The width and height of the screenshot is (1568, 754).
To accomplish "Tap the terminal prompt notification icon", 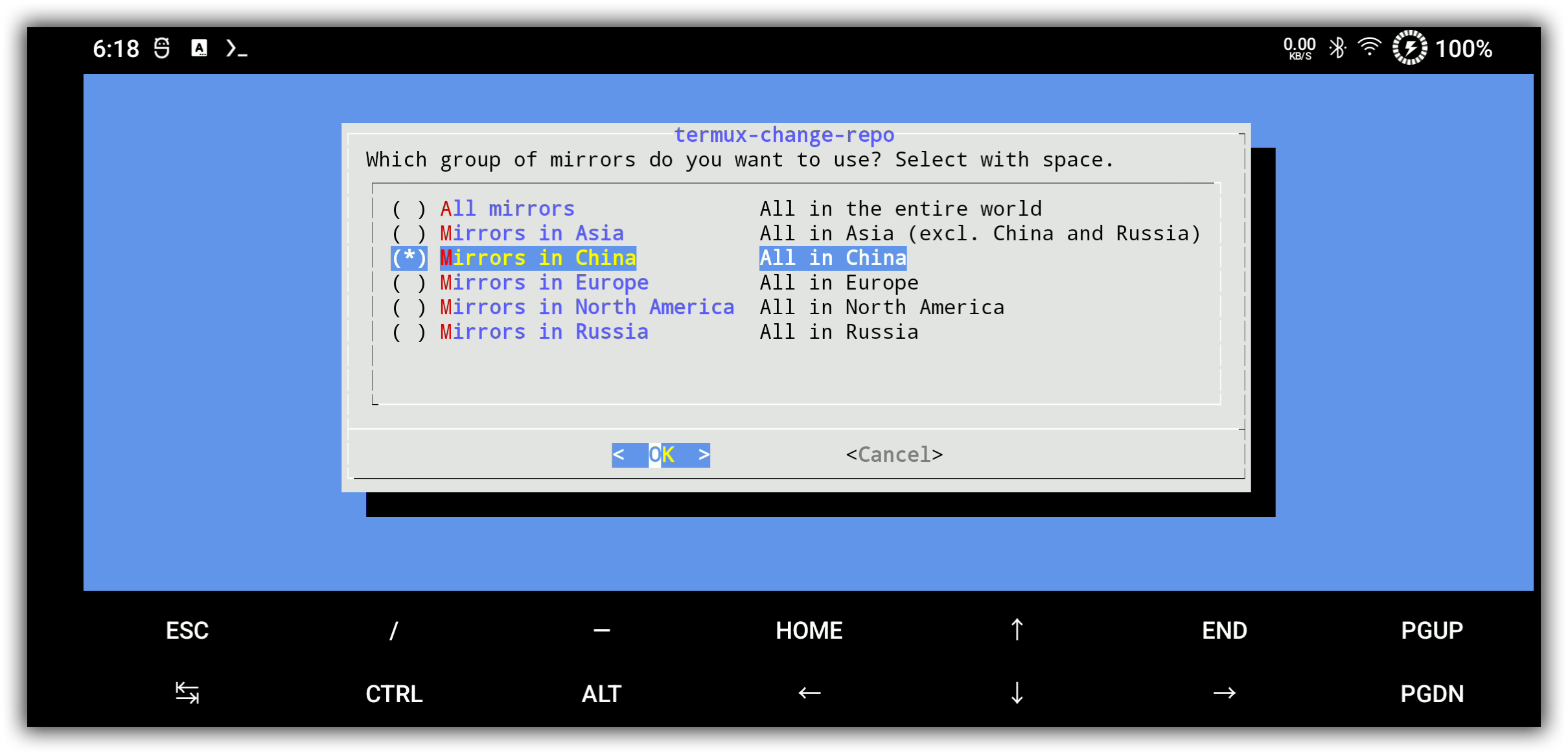I will pyautogui.click(x=236, y=49).
